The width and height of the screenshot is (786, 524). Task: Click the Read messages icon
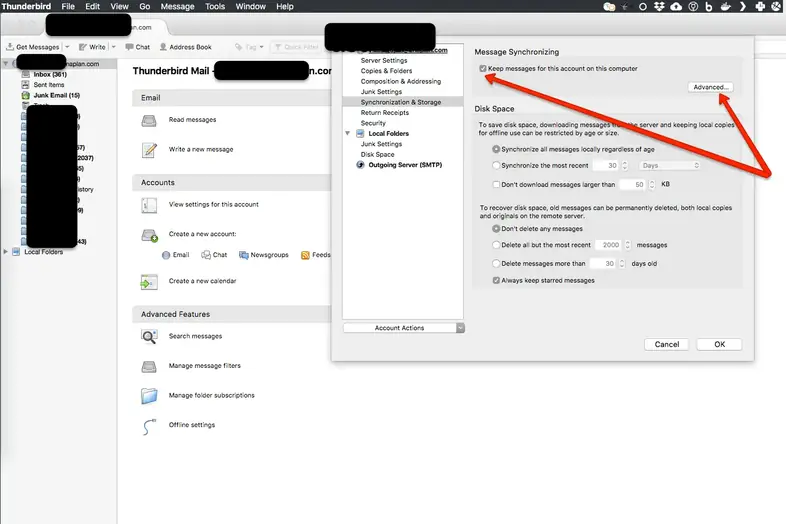(149, 120)
